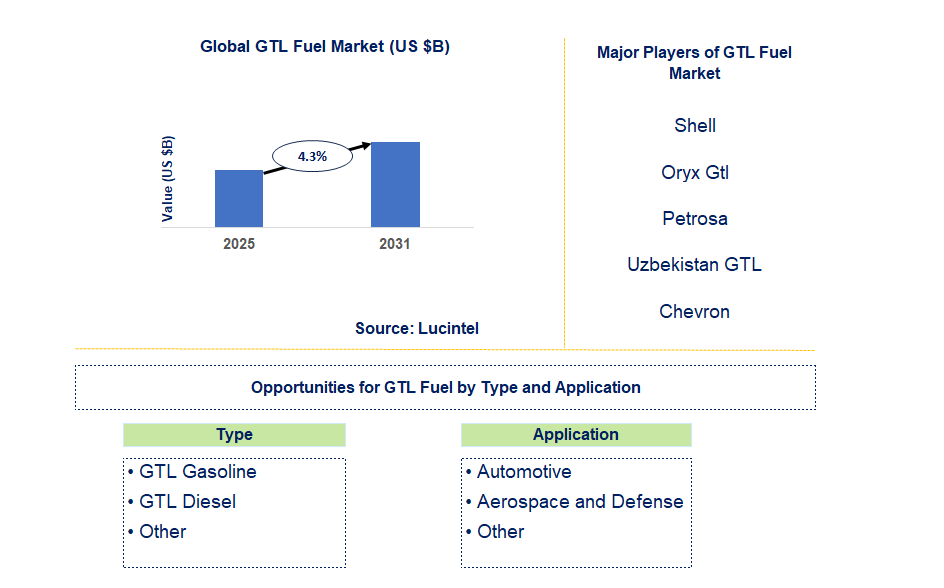Select the green Type header
This screenshot has height=588, width=944.
[x=234, y=435]
